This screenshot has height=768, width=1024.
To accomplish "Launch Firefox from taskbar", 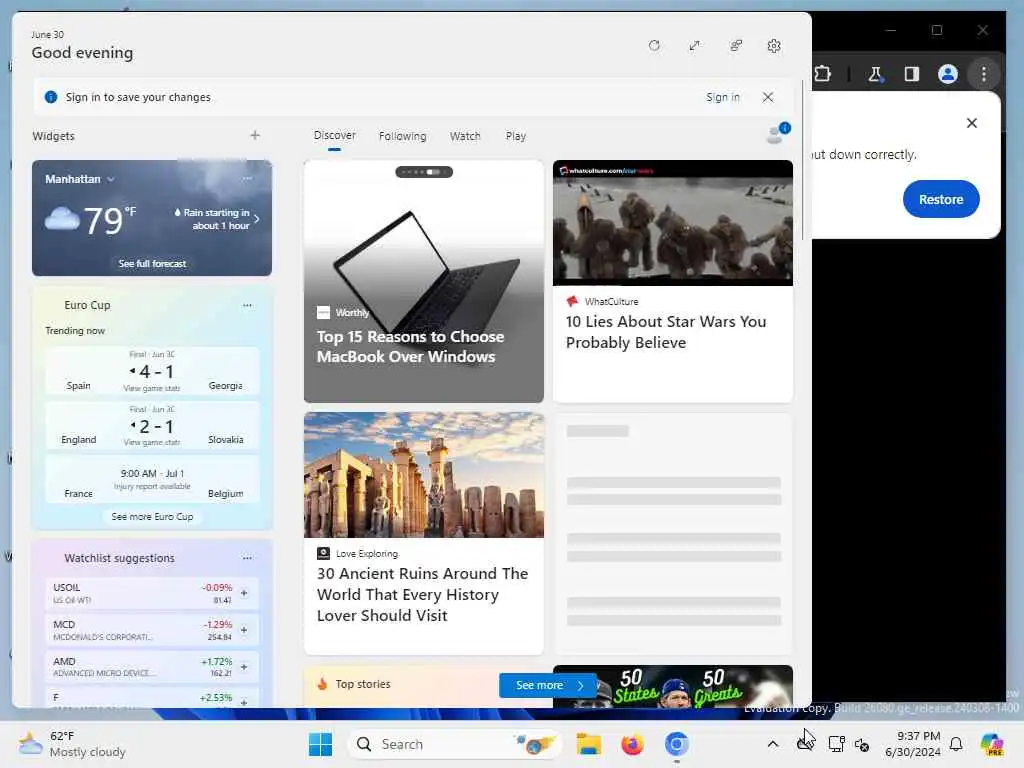I will coord(632,744).
